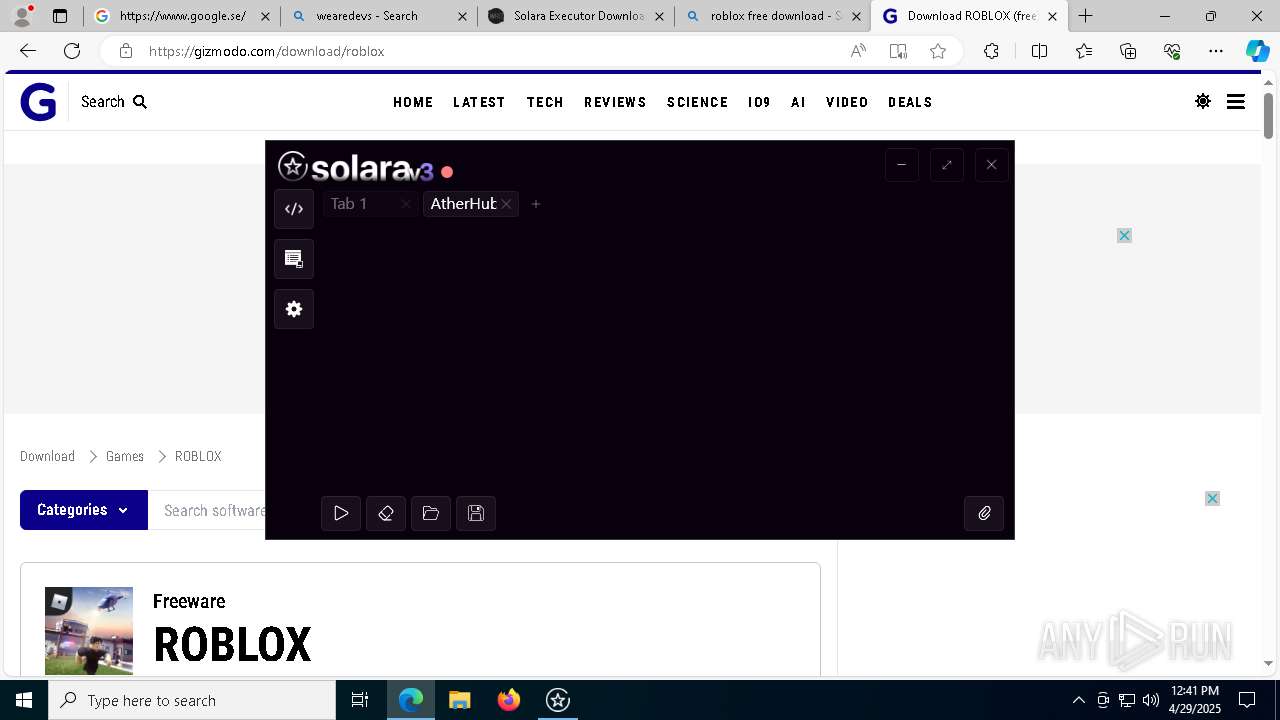Add page to favorites star icon
Screen dimensions: 1280x720
click(x=938, y=51)
